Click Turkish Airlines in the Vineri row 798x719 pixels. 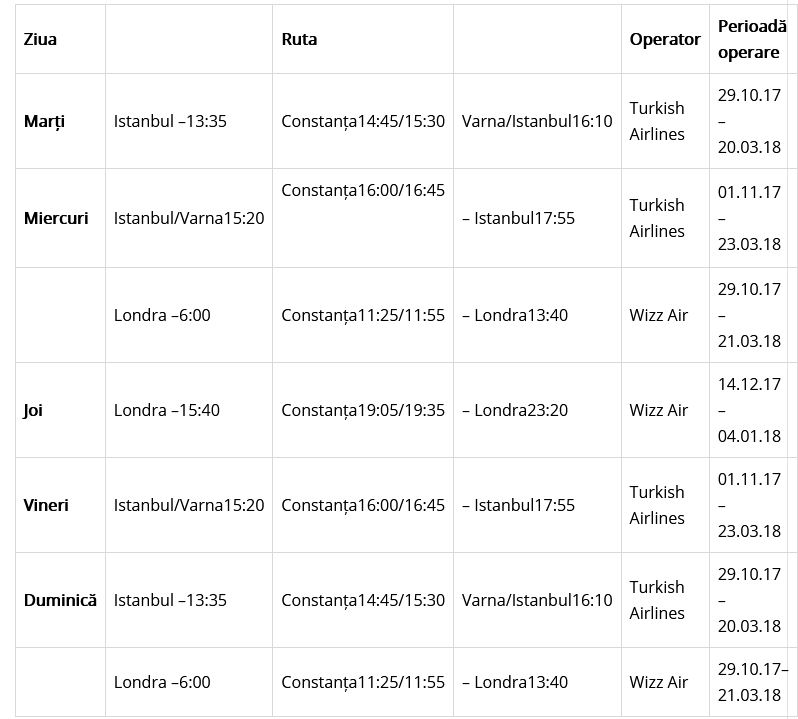657,505
